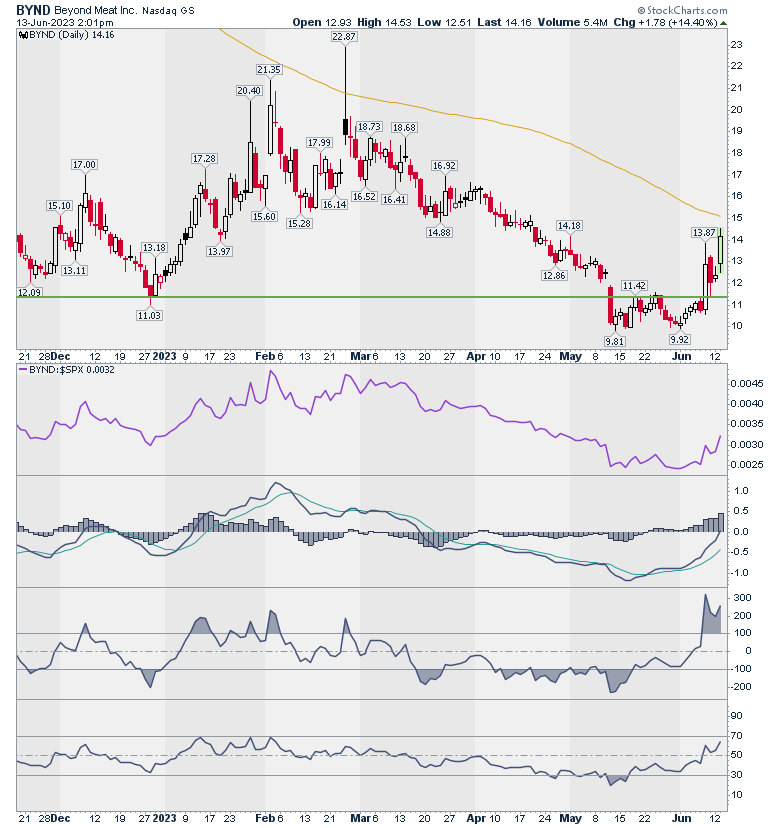The image size is (780, 828).
Task: Click the Volume 5.4M value
Action: [x=572, y=23]
